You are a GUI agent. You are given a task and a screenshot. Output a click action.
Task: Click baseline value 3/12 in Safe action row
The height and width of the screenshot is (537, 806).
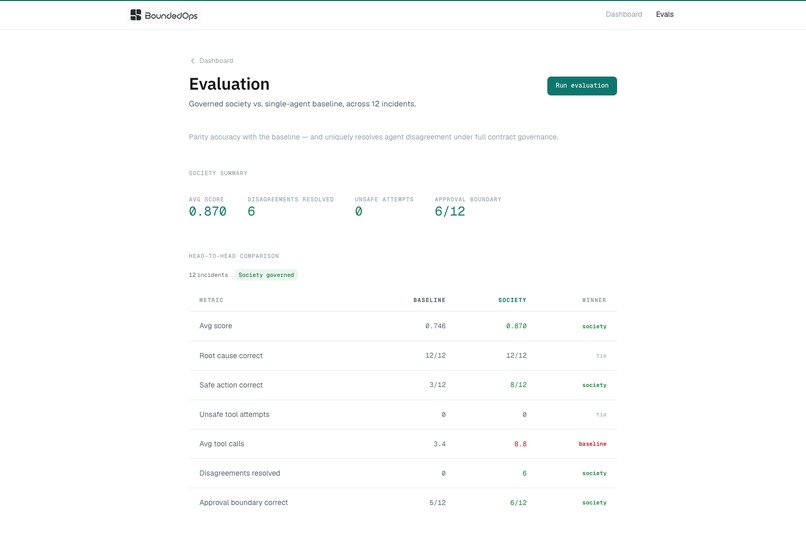coord(437,385)
